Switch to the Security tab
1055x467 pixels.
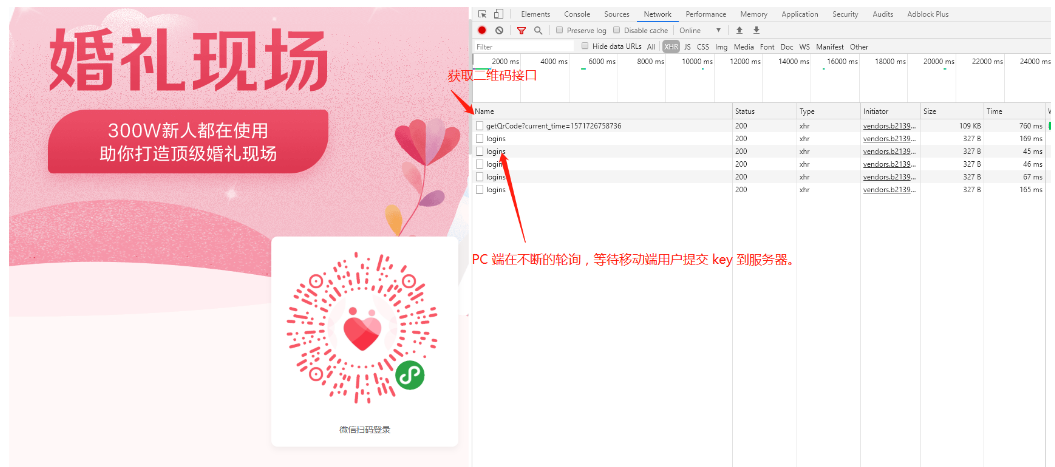(x=845, y=14)
